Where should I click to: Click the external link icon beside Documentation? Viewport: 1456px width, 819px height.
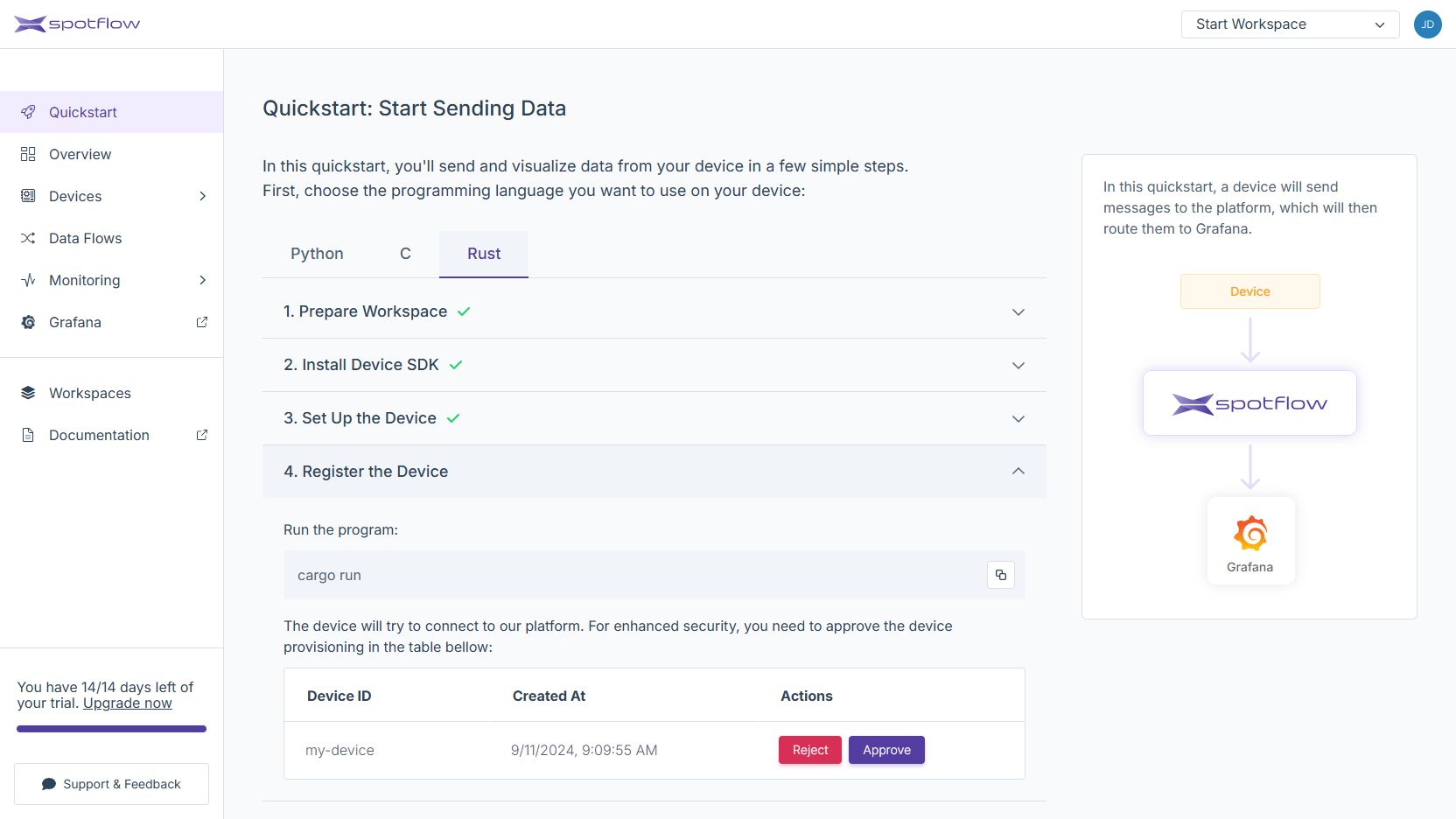click(202, 435)
